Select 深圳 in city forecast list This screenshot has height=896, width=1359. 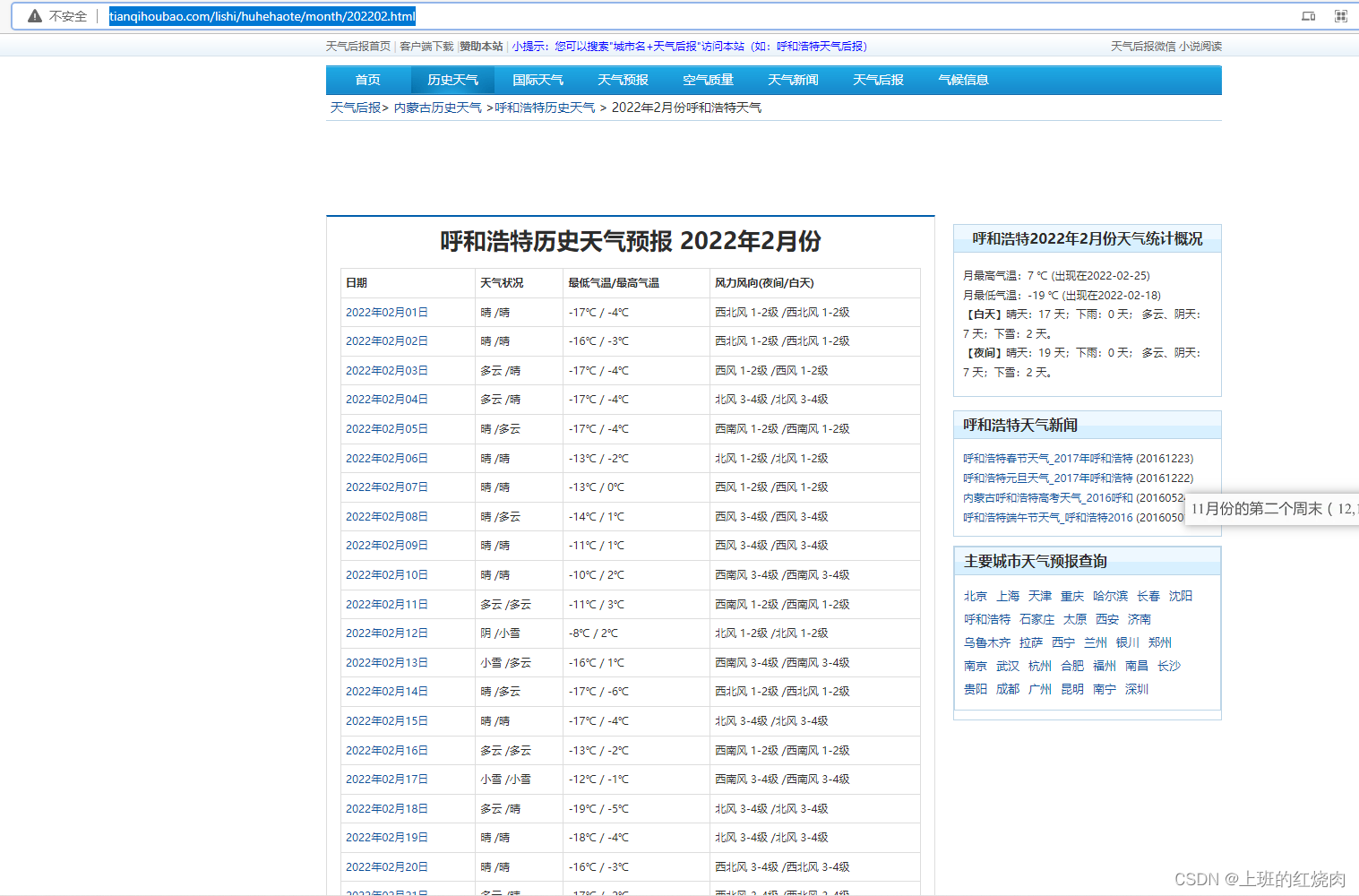click(x=1137, y=689)
